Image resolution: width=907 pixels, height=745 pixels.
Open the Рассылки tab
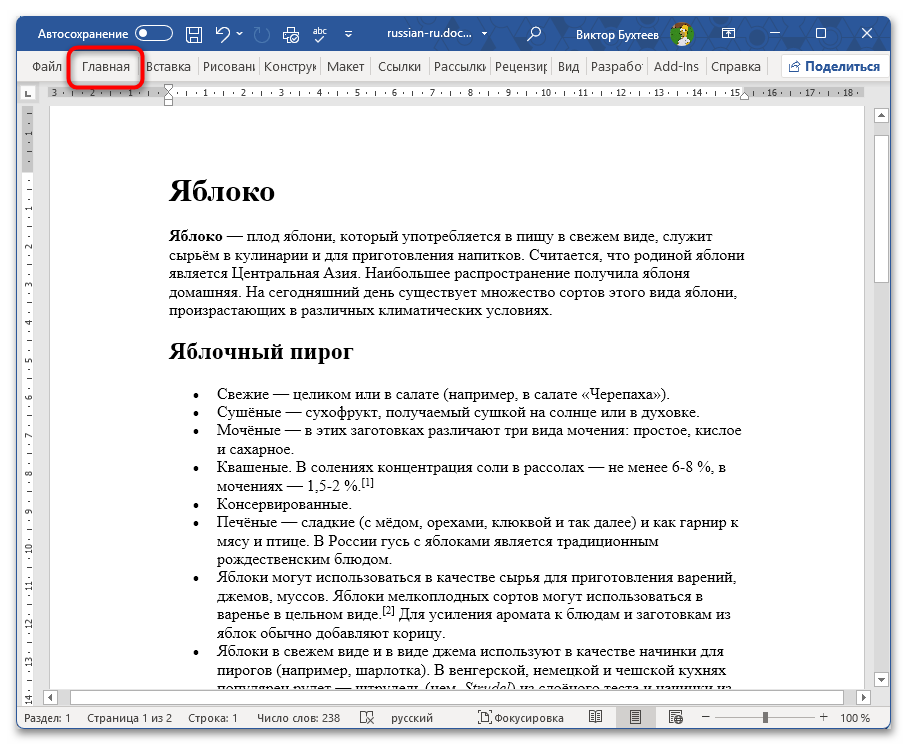coord(460,67)
